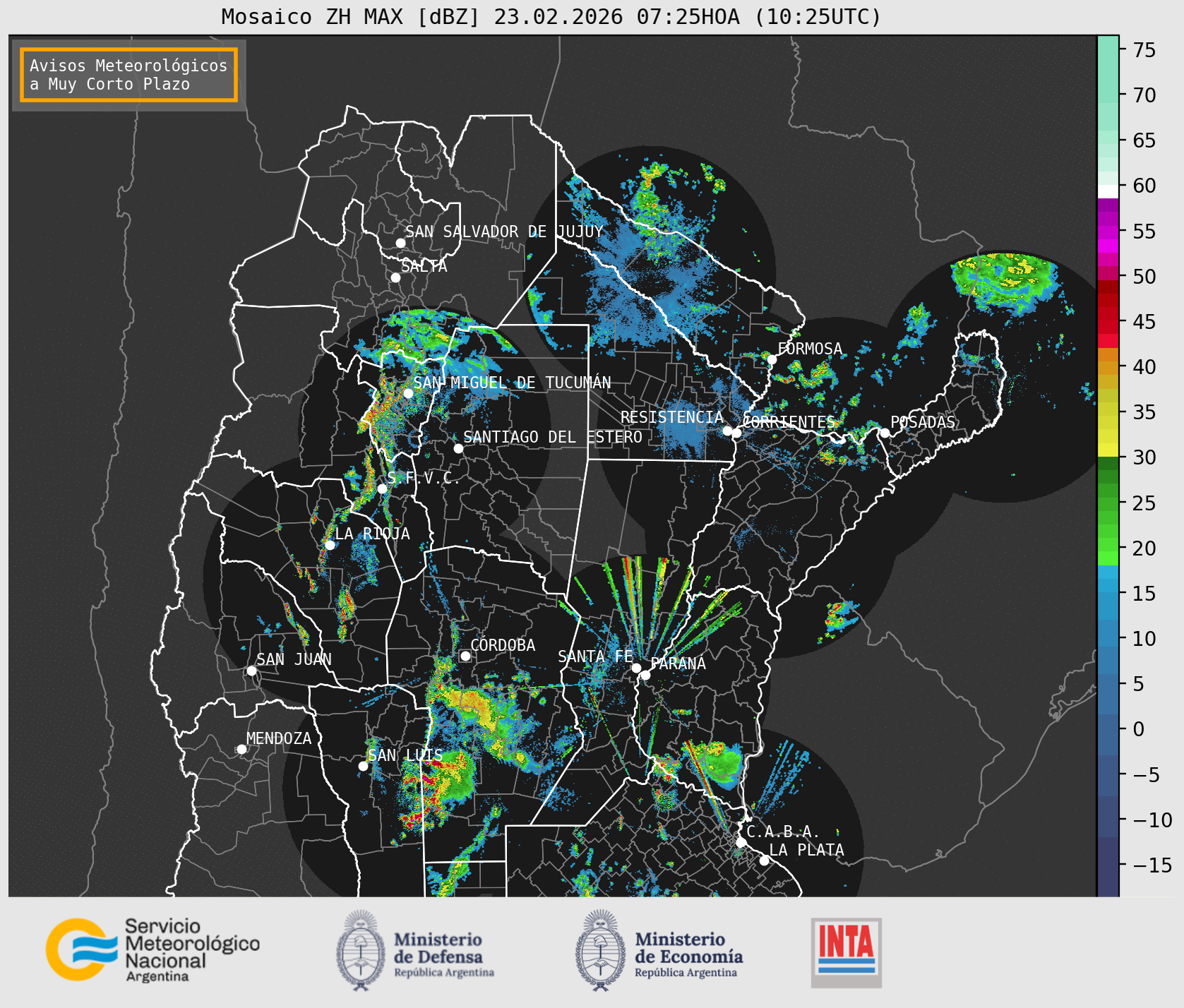Click the 75 value on the dBZ scale
This screenshot has width=1184, height=1008.
(1144, 50)
